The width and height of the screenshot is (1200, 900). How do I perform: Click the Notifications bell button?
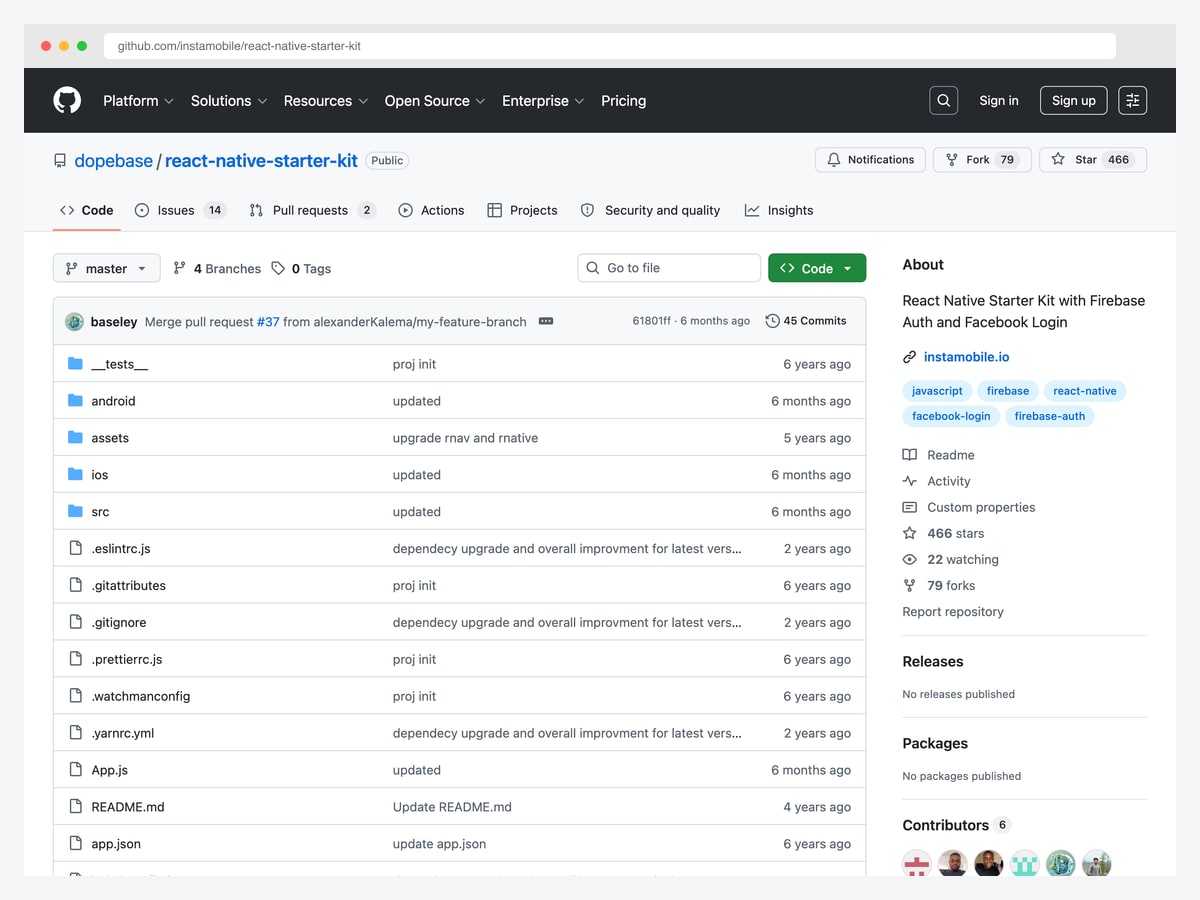click(x=870, y=160)
